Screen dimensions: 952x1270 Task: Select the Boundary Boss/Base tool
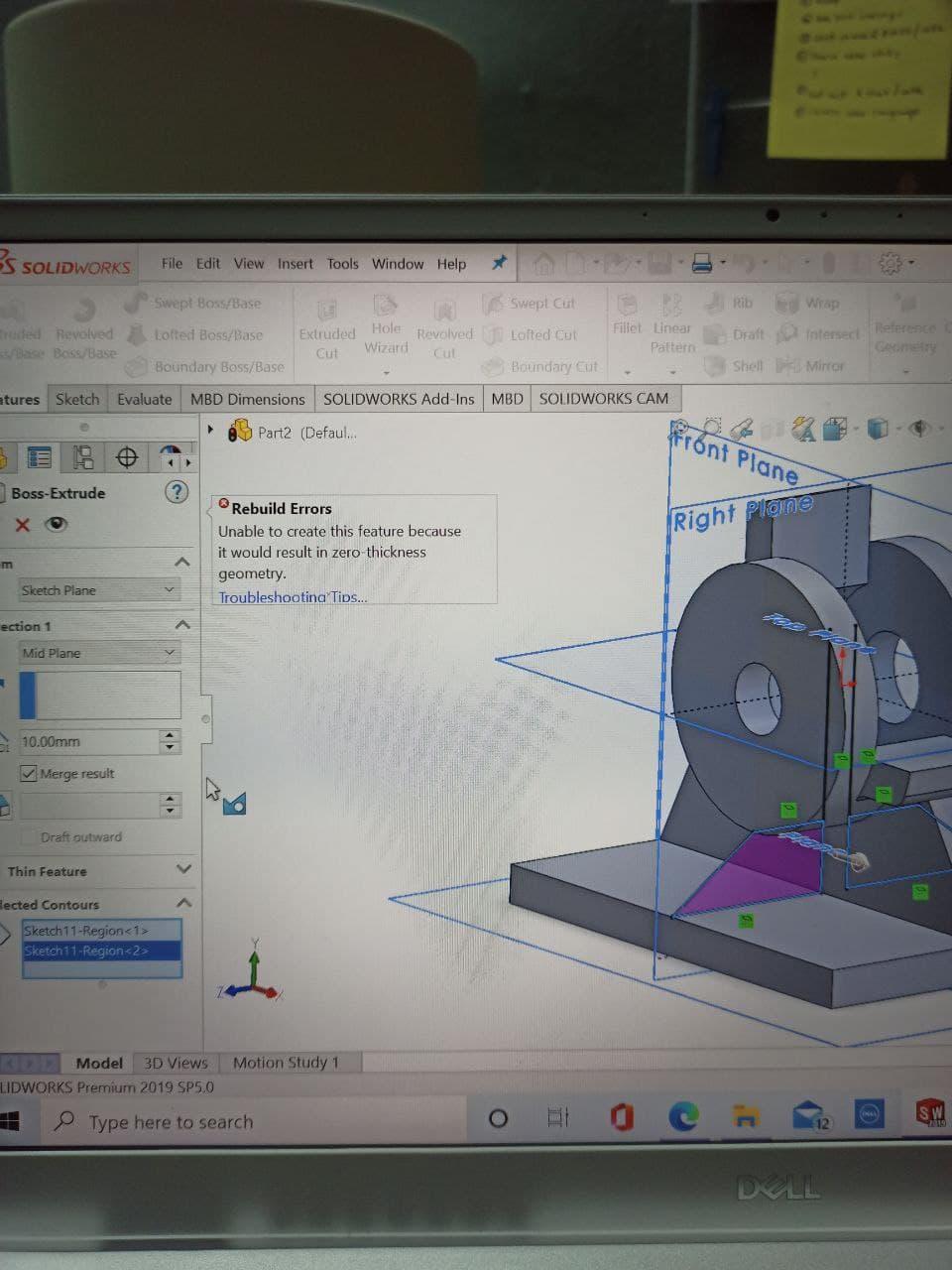(x=206, y=366)
